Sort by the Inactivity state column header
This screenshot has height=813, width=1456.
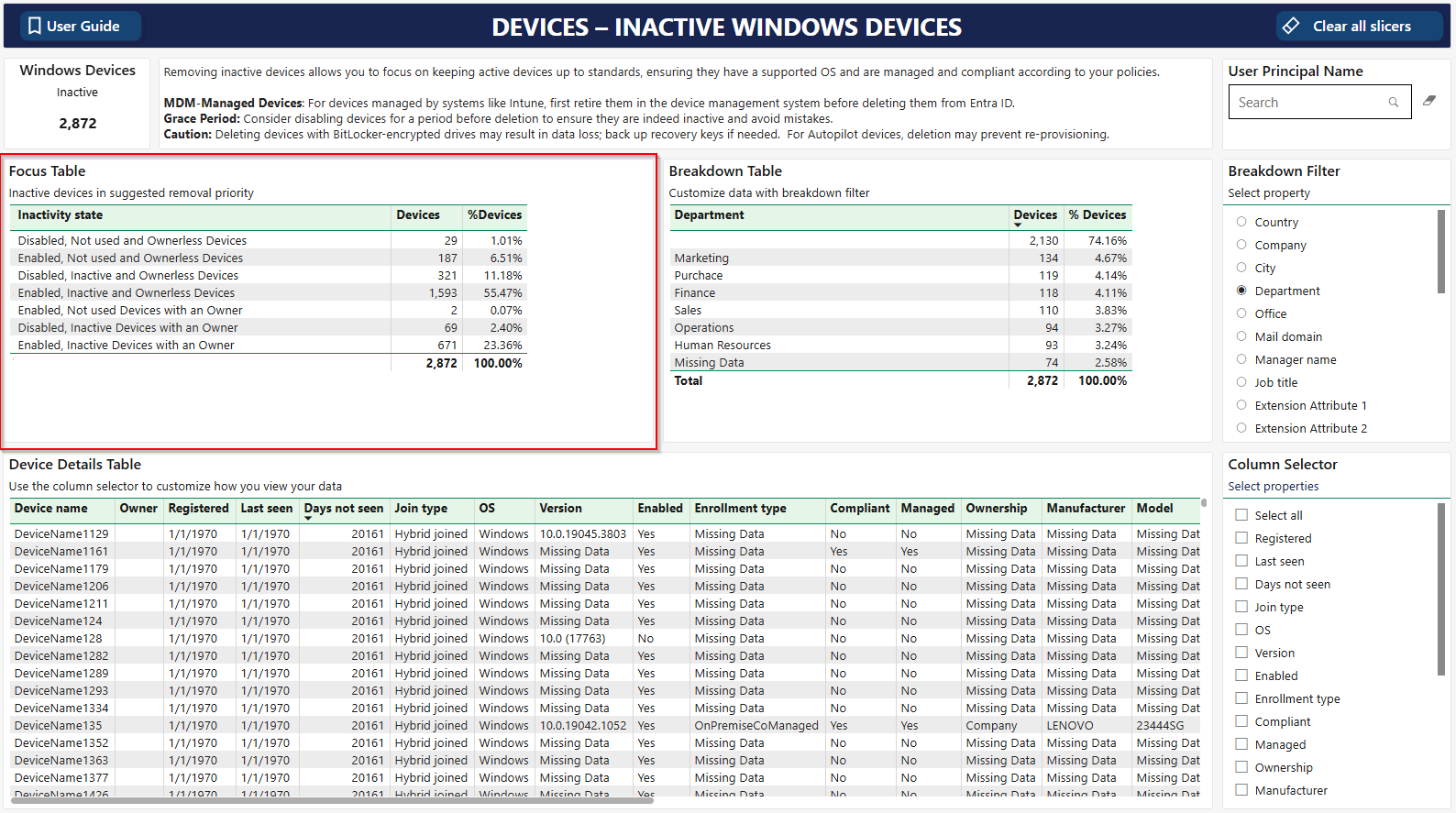coord(61,214)
